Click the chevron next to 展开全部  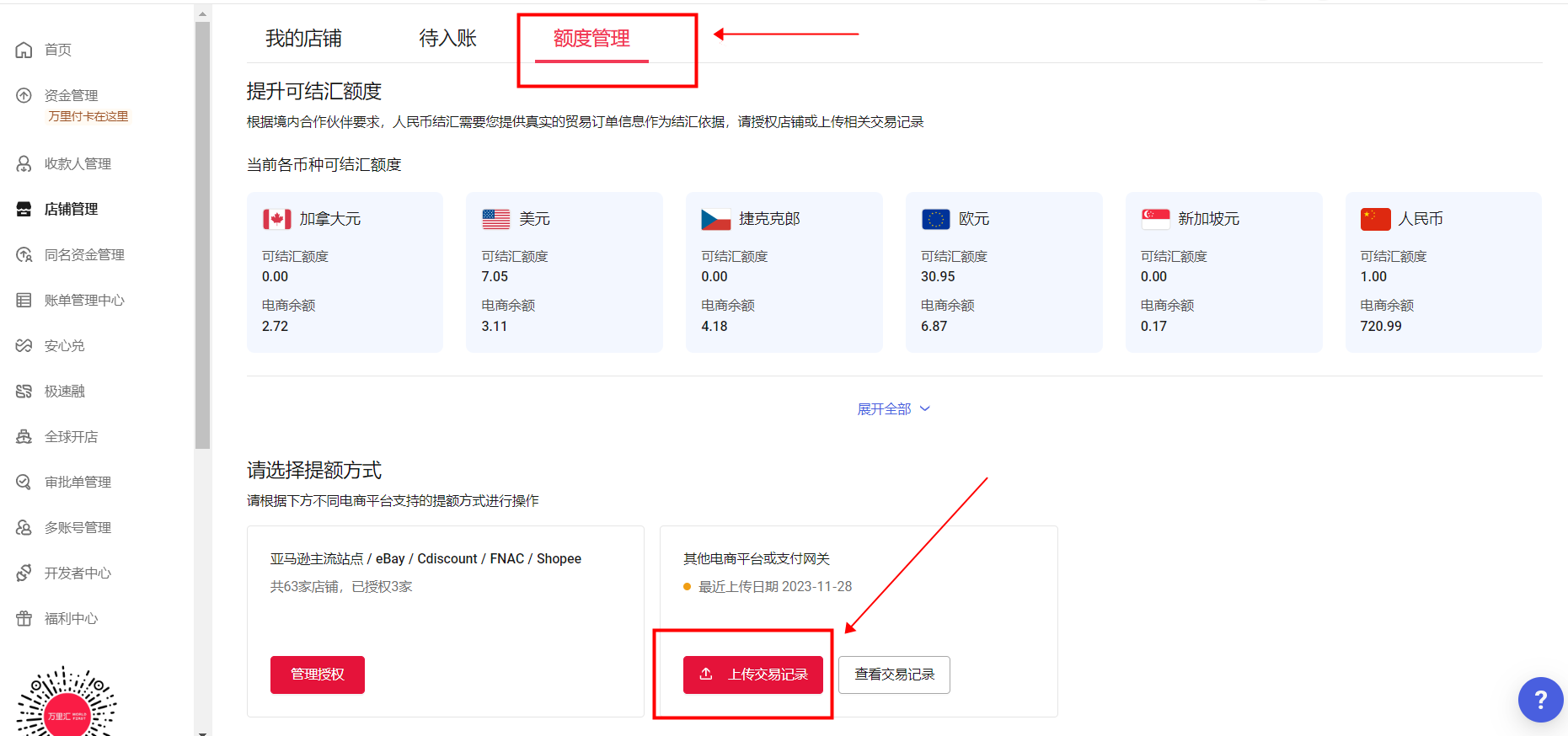925,408
